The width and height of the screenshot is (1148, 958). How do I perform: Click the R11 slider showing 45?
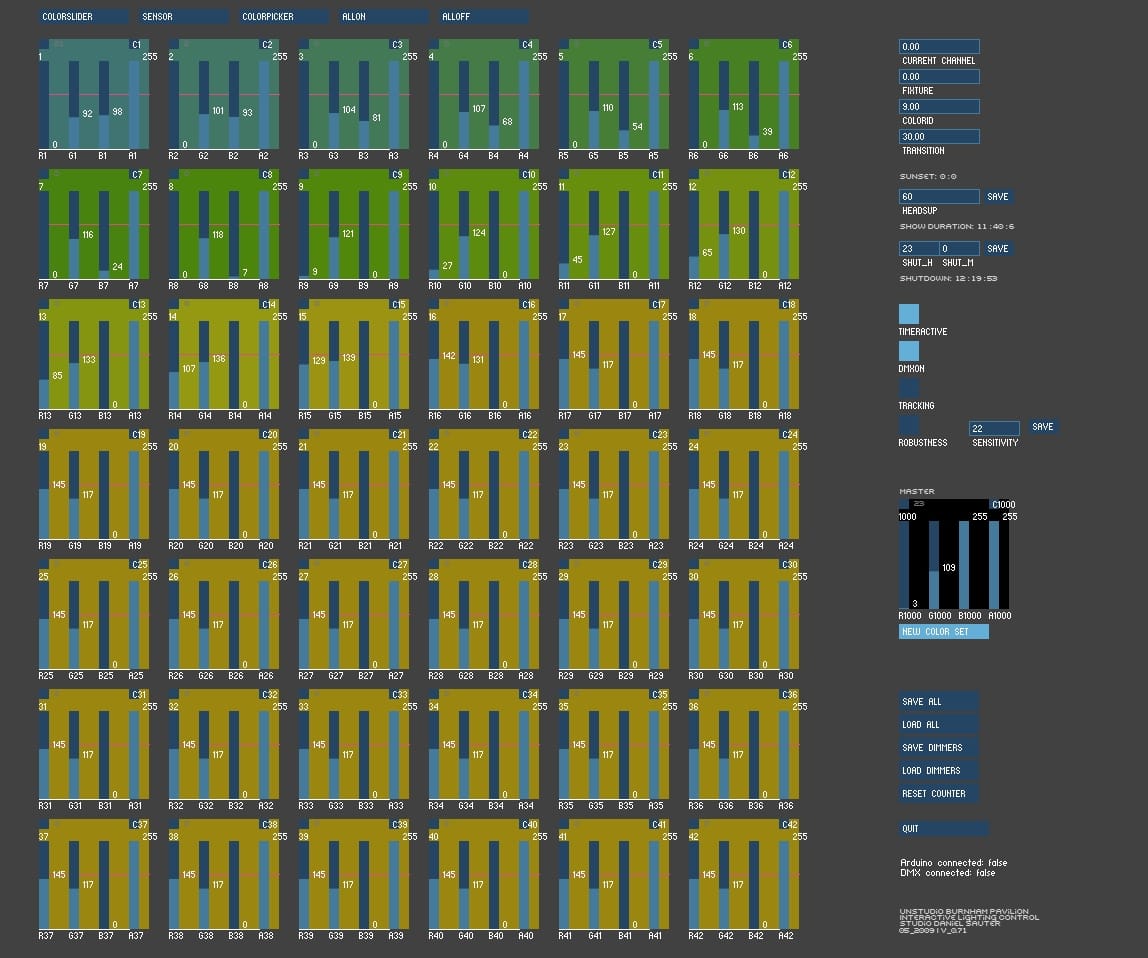coord(563,234)
